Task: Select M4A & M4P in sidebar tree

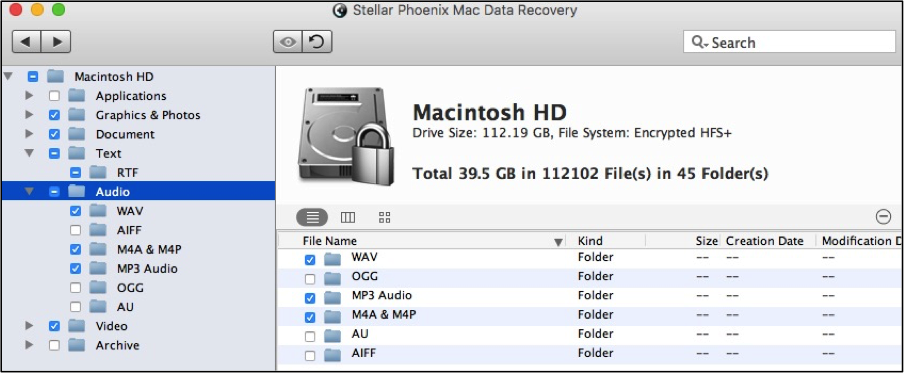Action: [149, 249]
